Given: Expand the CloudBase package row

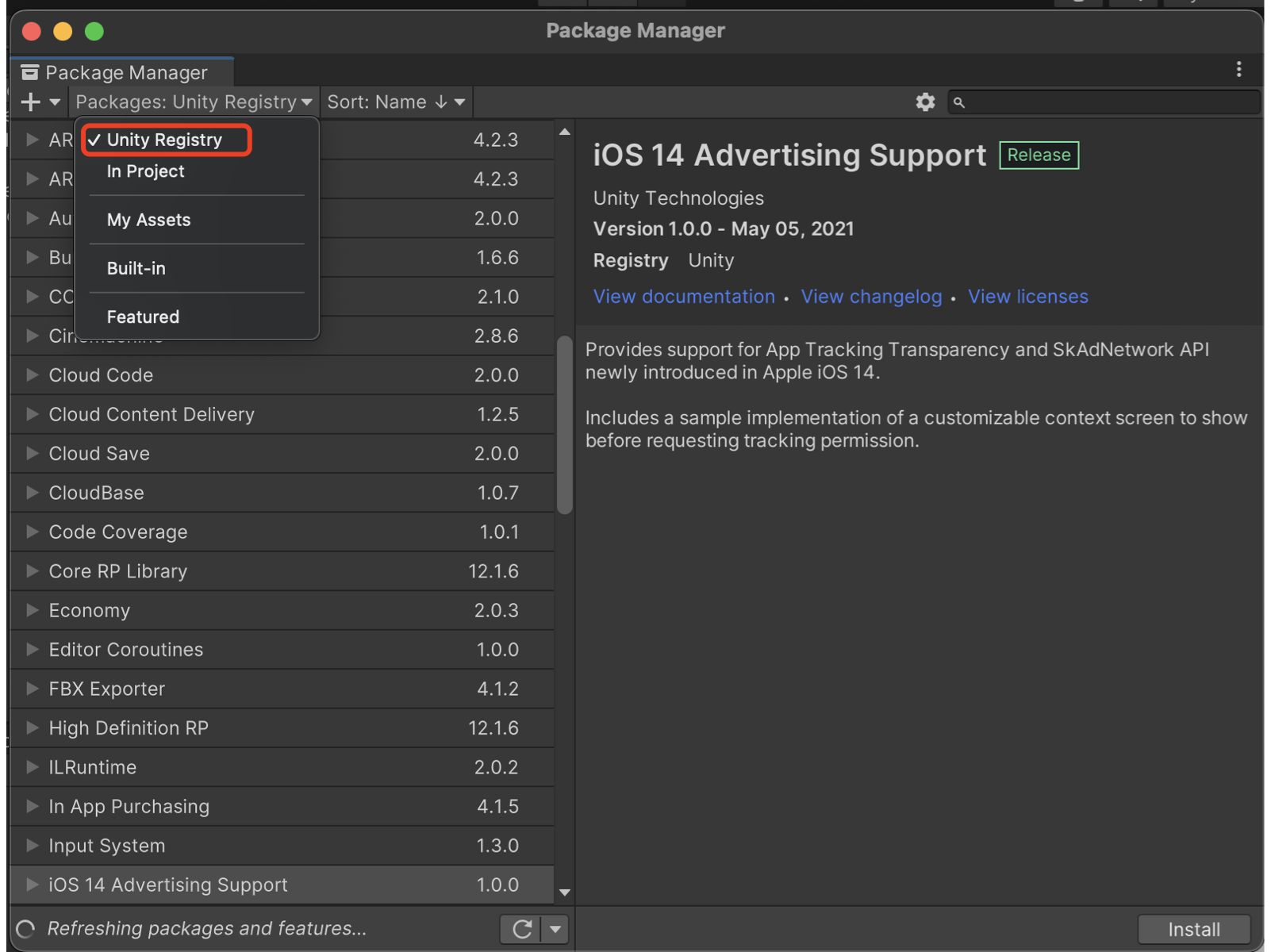Looking at the screenshot, I should [33, 493].
